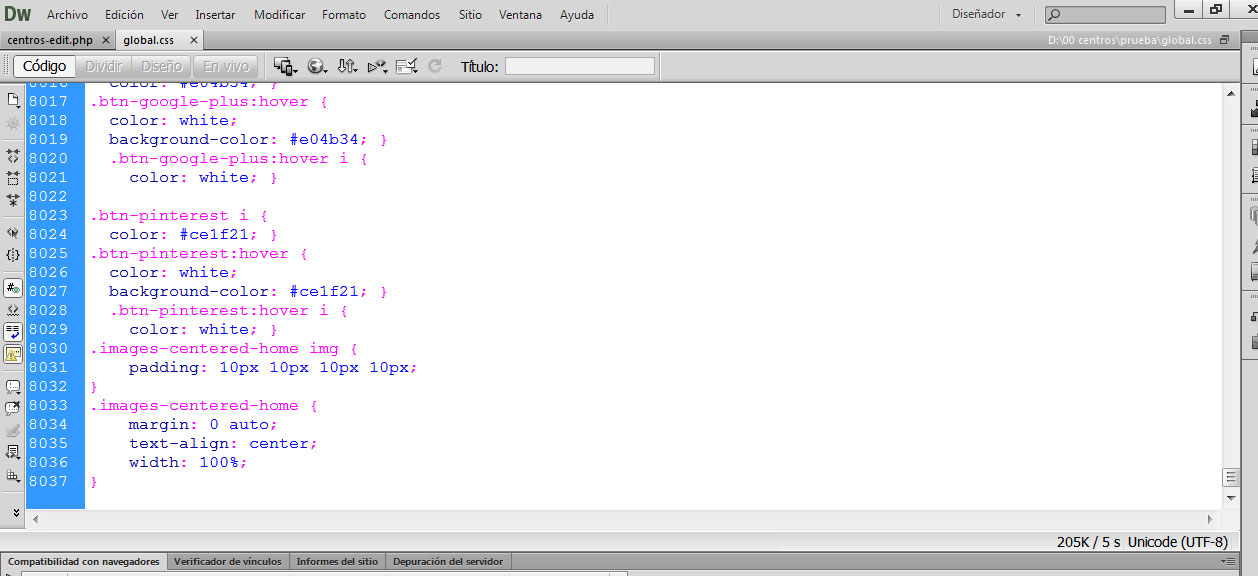Viewport: 1258px width, 576px height.
Task: Click the Preview in browser globe icon
Action: click(317, 66)
